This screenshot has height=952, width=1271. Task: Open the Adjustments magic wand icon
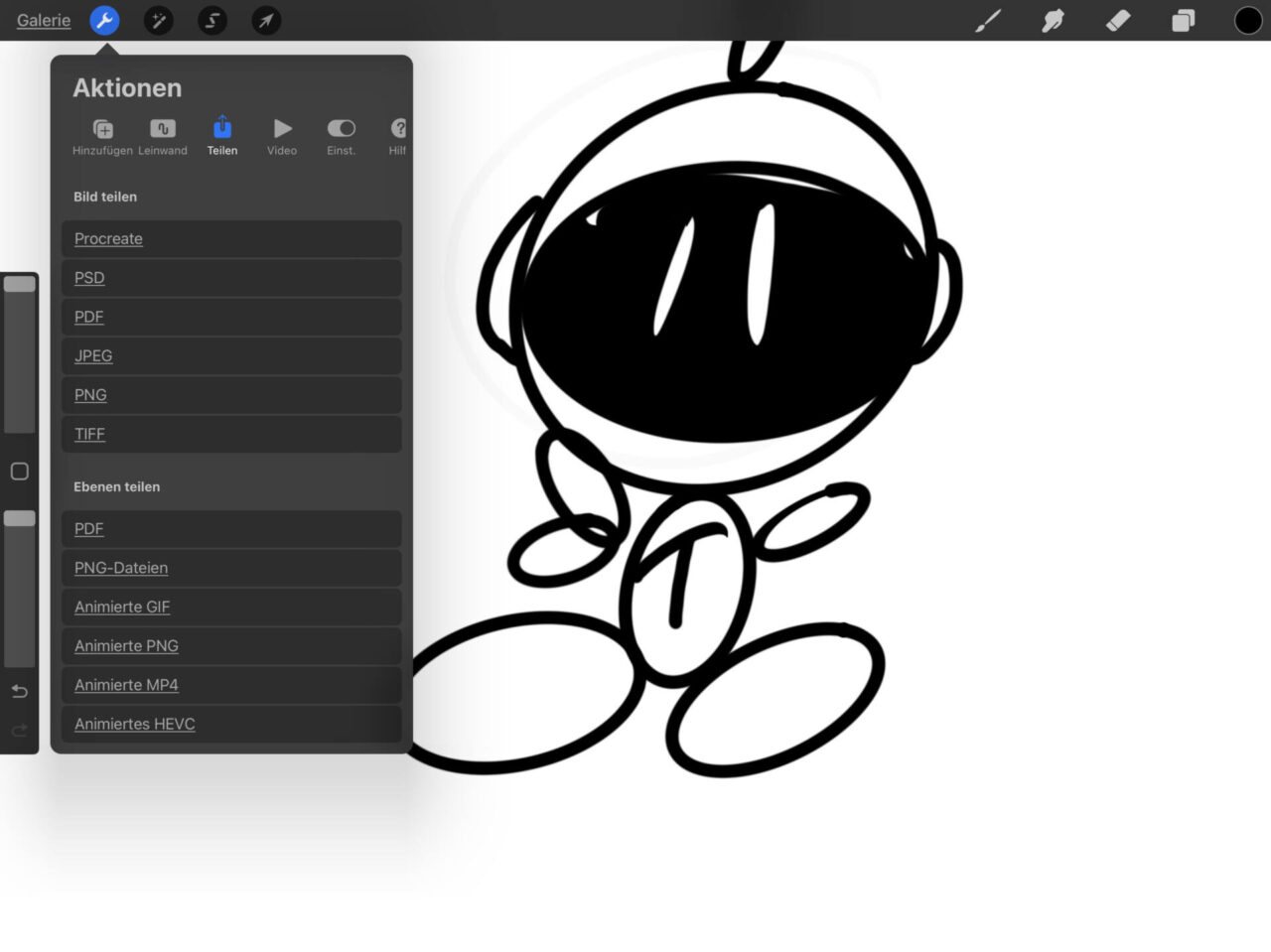pos(158,20)
